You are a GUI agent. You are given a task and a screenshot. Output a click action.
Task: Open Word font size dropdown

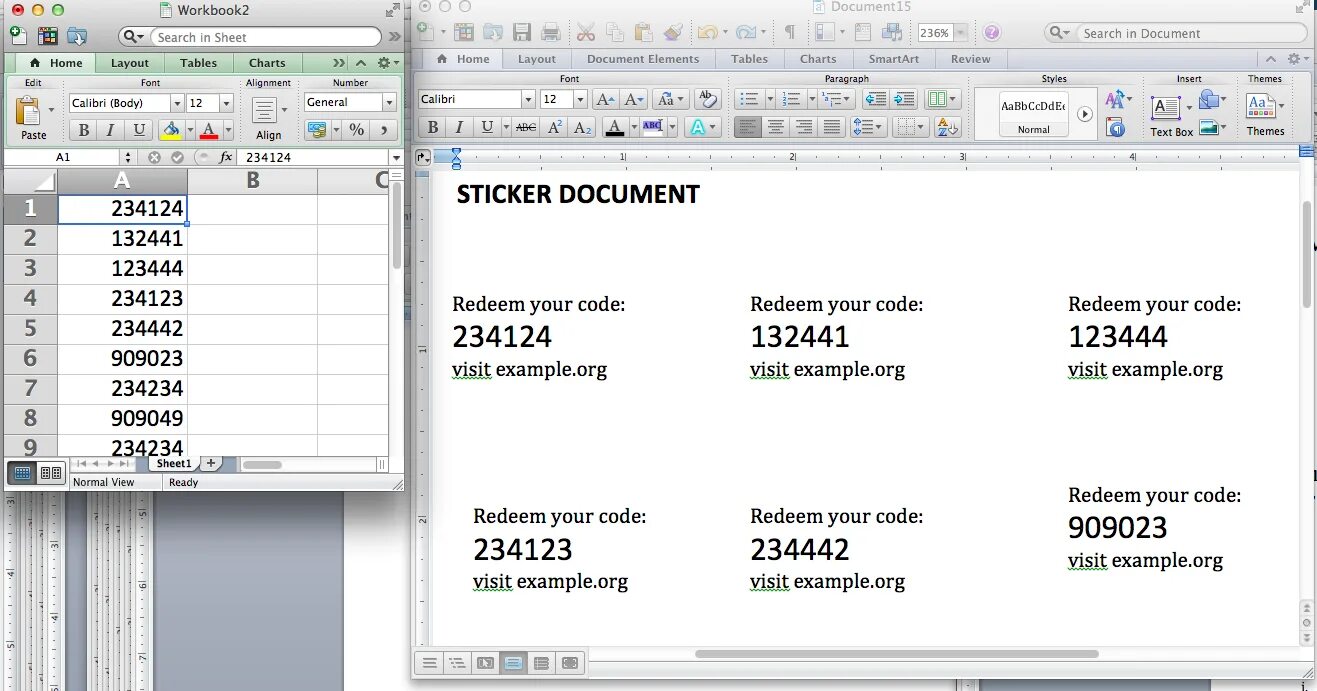(579, 99)
